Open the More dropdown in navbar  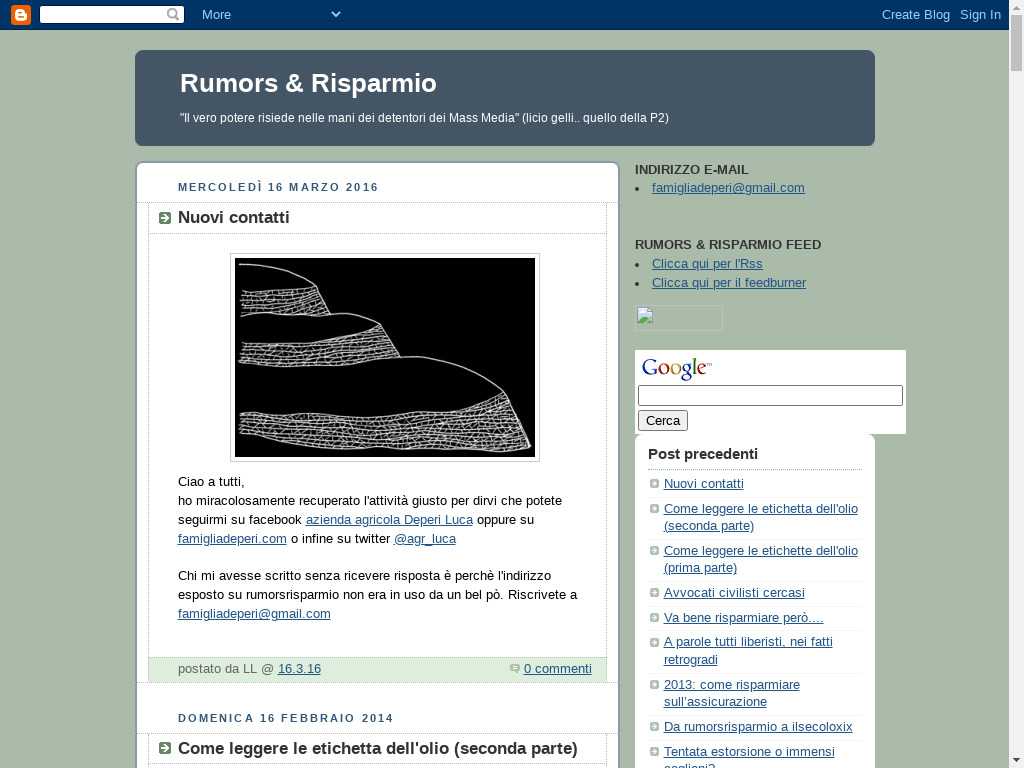[x=270, y=14]
